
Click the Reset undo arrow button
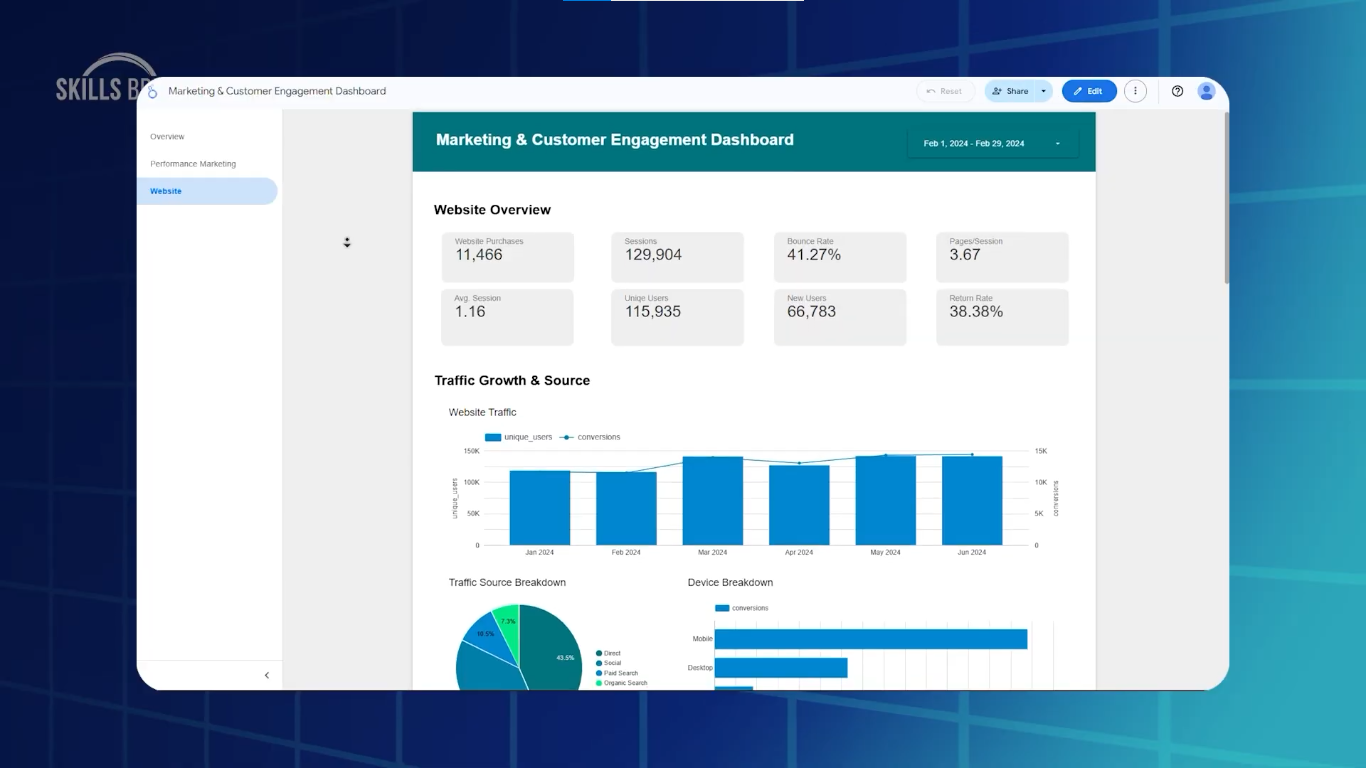pyautogui.click(x=944, y=91)
